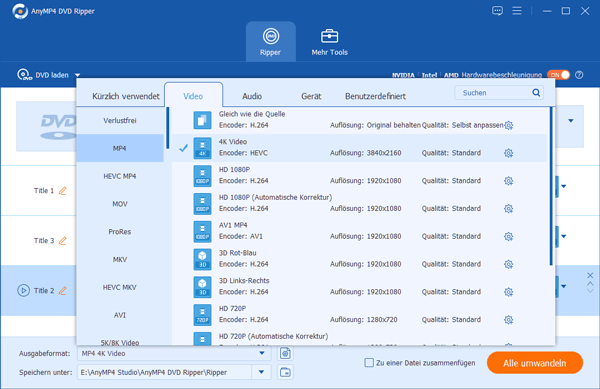Check Zu einer Datei zusammenfügen
Image resolution: width=600 pixels, height=389 pixels.
[369, 363]
